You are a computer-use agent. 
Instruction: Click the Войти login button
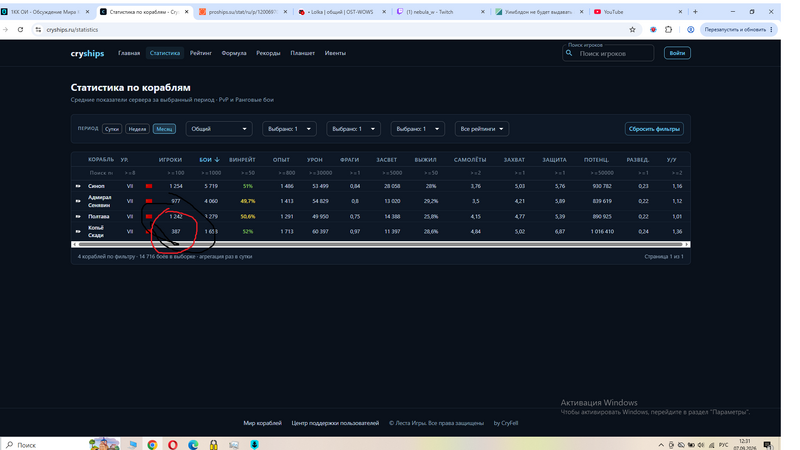pyautogui.click(x=677, y=53)
